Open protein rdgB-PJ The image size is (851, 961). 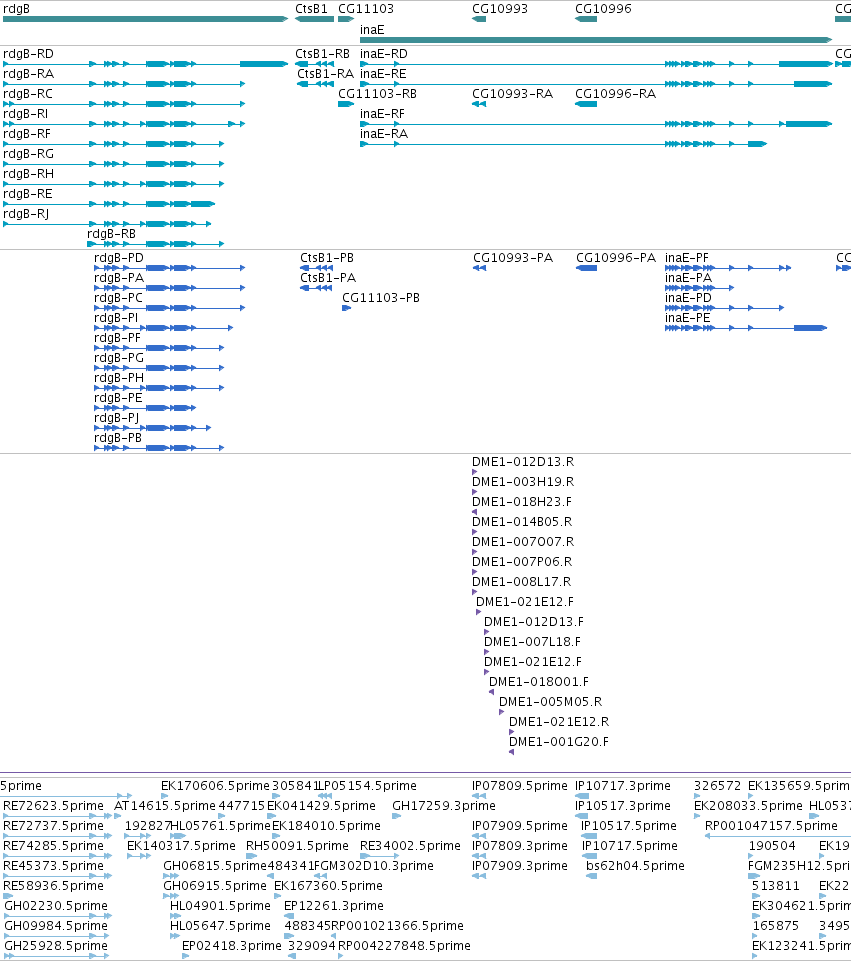(116, 418)
